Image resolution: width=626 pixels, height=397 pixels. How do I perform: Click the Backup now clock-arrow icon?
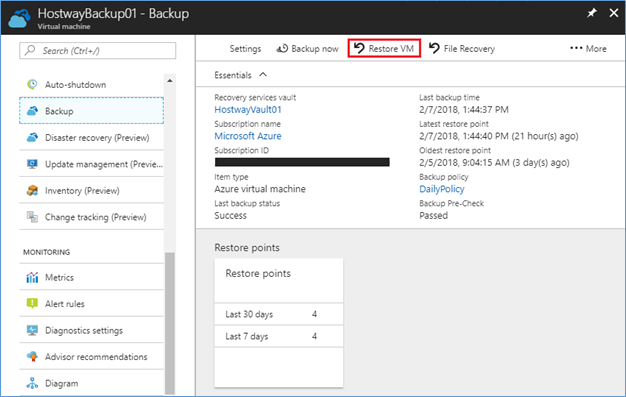click(x=282, y=48)
